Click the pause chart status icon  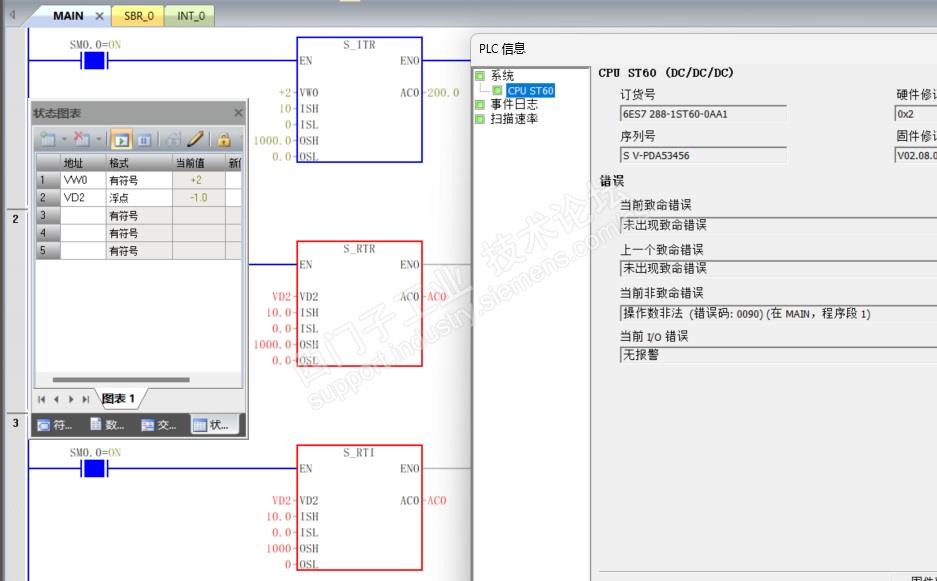point(144,140)
